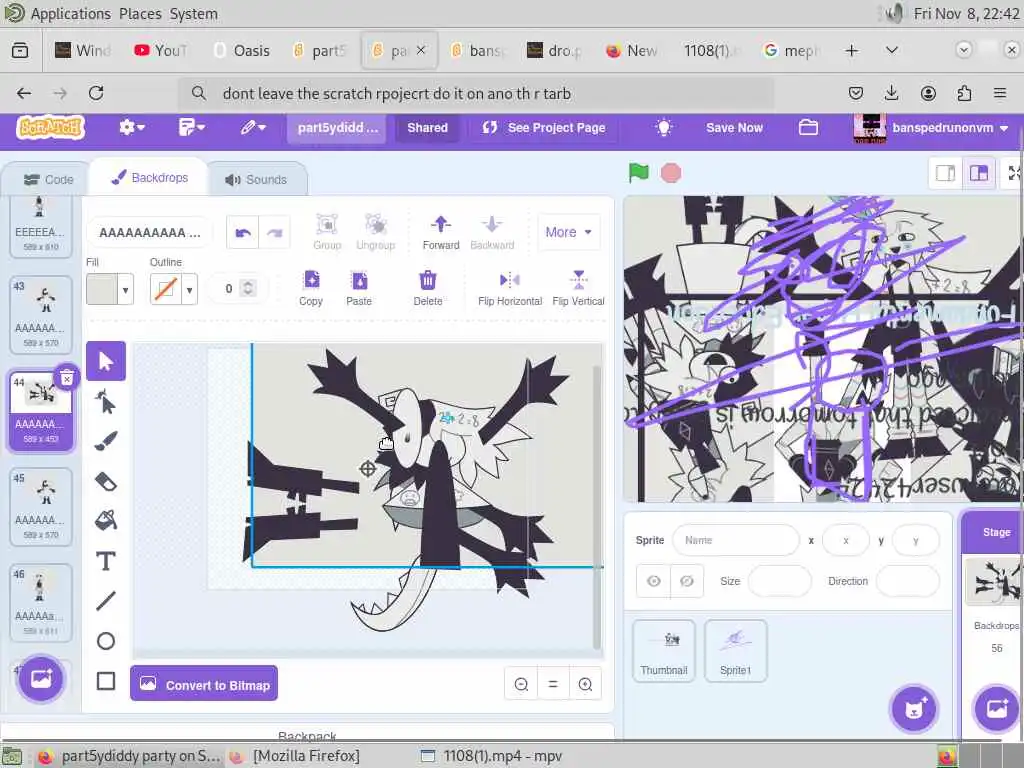The image size is (1024, 768).
Task: Select the Sprite1 sprite thumbnail
Action: coord(735,651)
